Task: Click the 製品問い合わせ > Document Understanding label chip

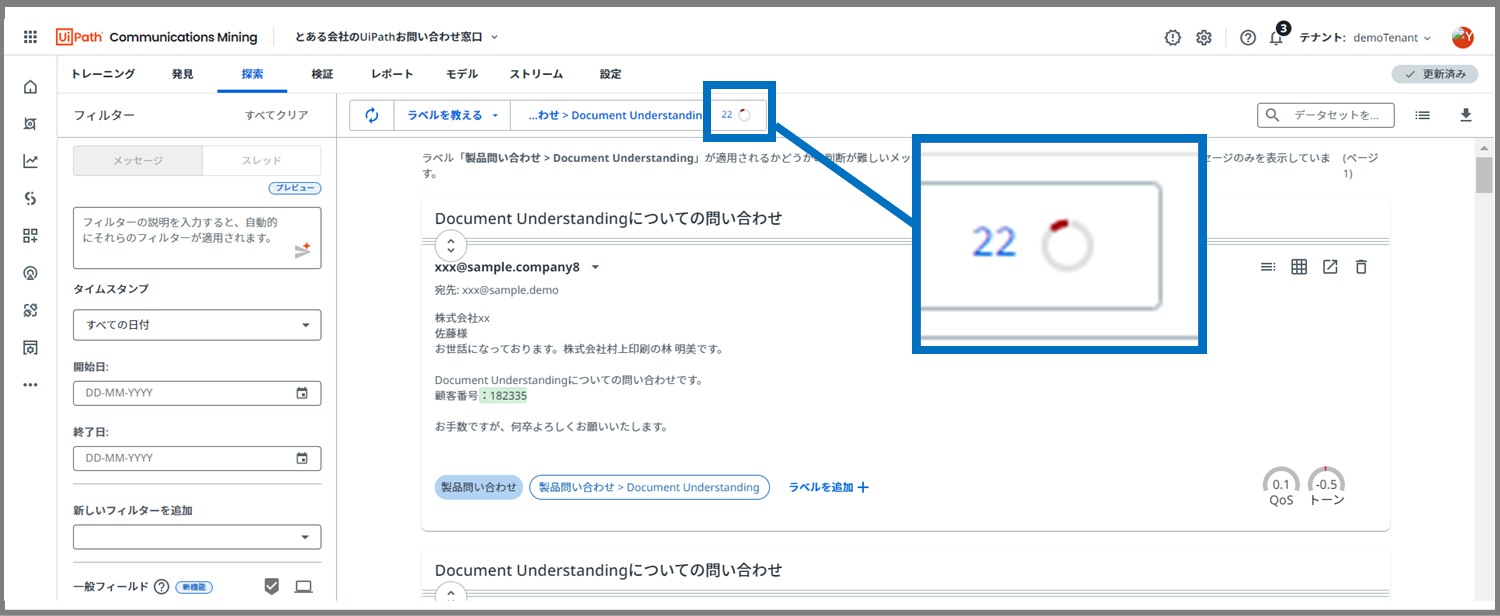Action: (x=649, y=487)
